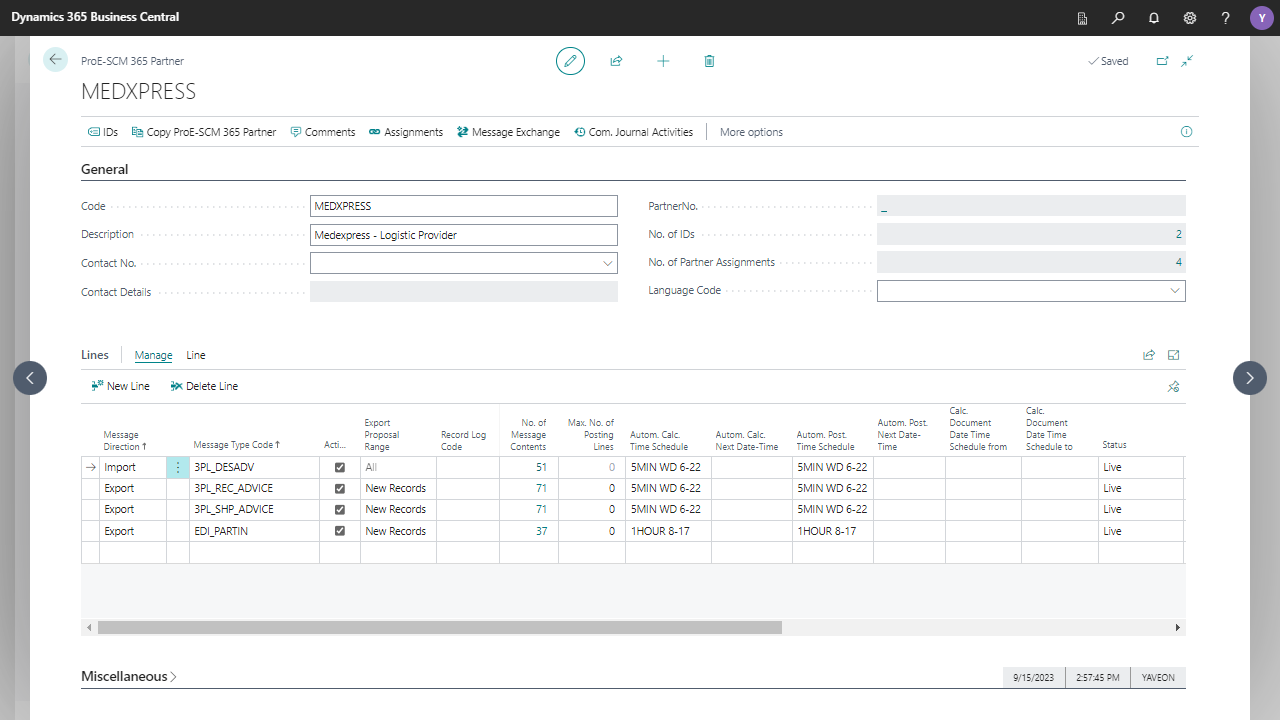
Task: Show the information icon on action bar
Action: click(x=1187, y=132)
